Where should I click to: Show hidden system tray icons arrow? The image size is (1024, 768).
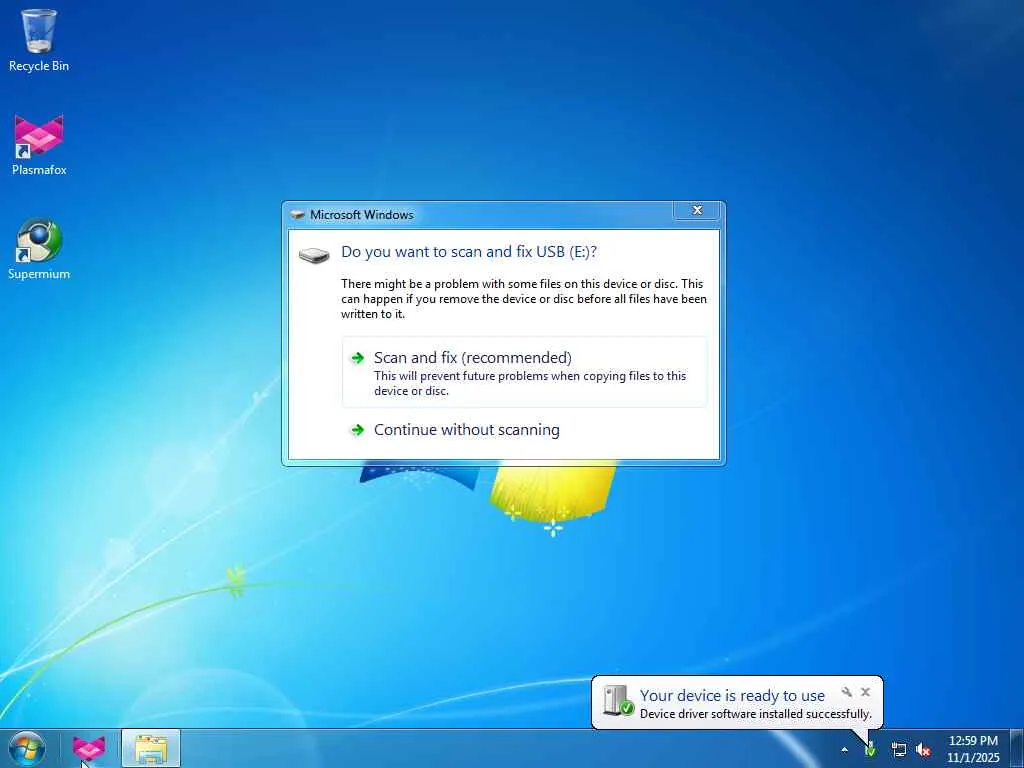(x=844, y=750)
